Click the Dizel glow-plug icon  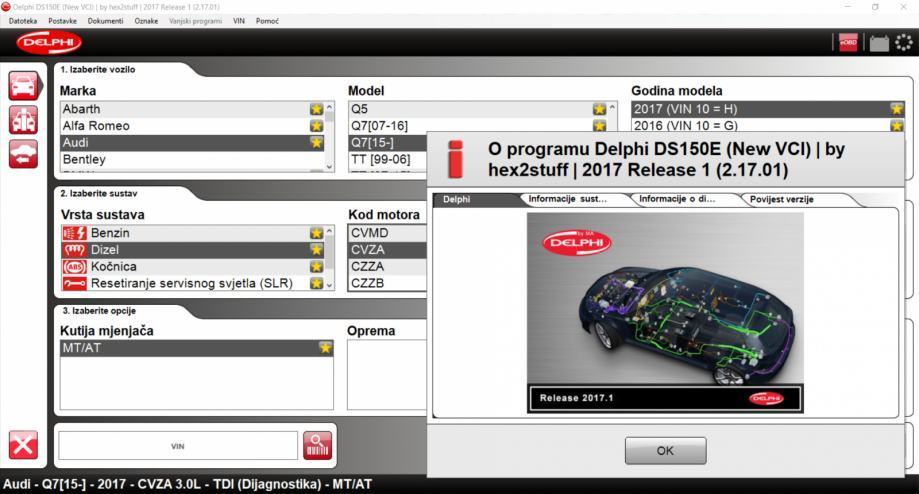[74, 250]
